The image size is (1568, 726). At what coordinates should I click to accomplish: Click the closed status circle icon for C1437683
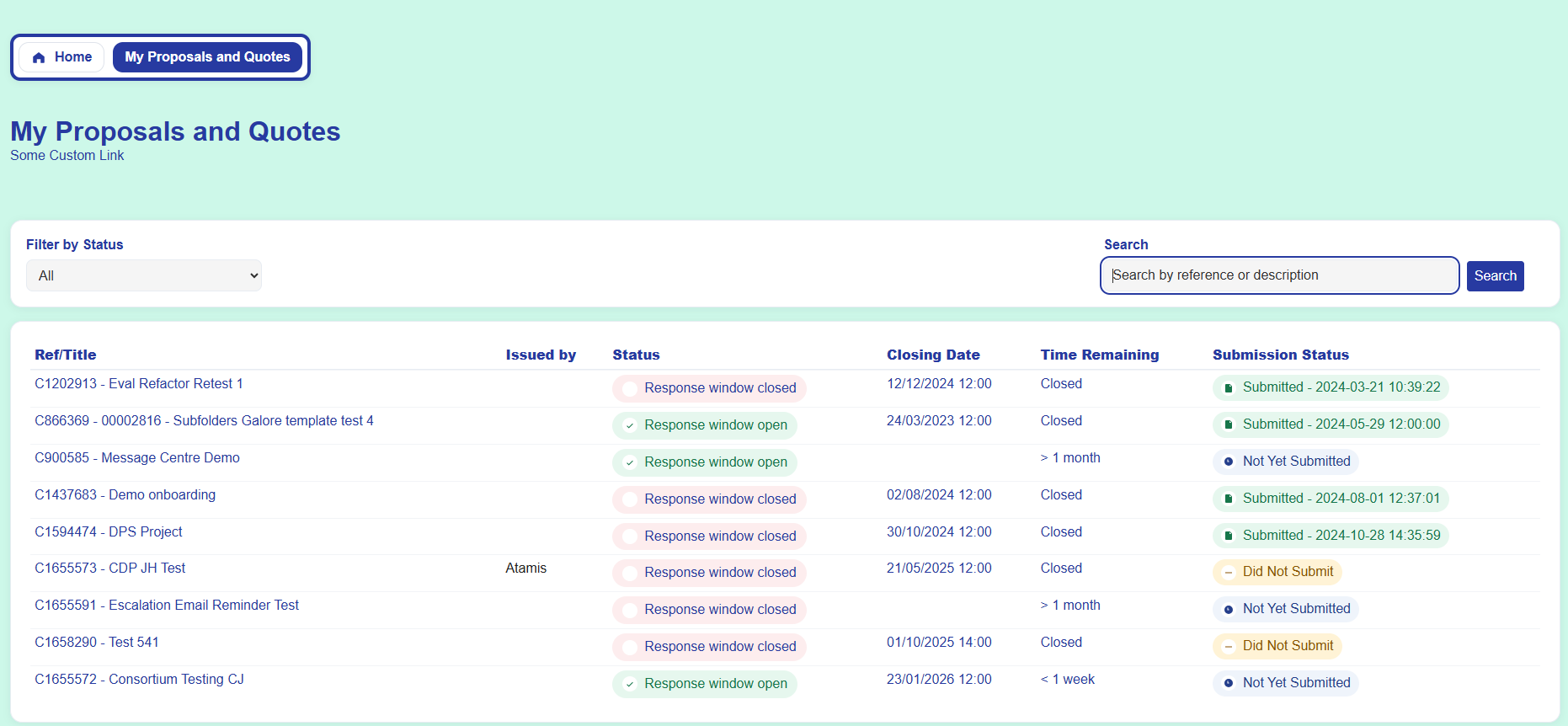630,499
